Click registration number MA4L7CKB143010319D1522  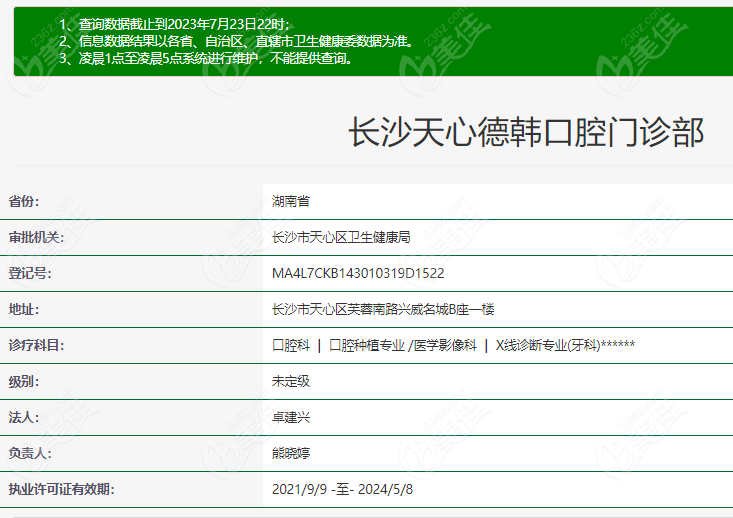pos(358,273)
